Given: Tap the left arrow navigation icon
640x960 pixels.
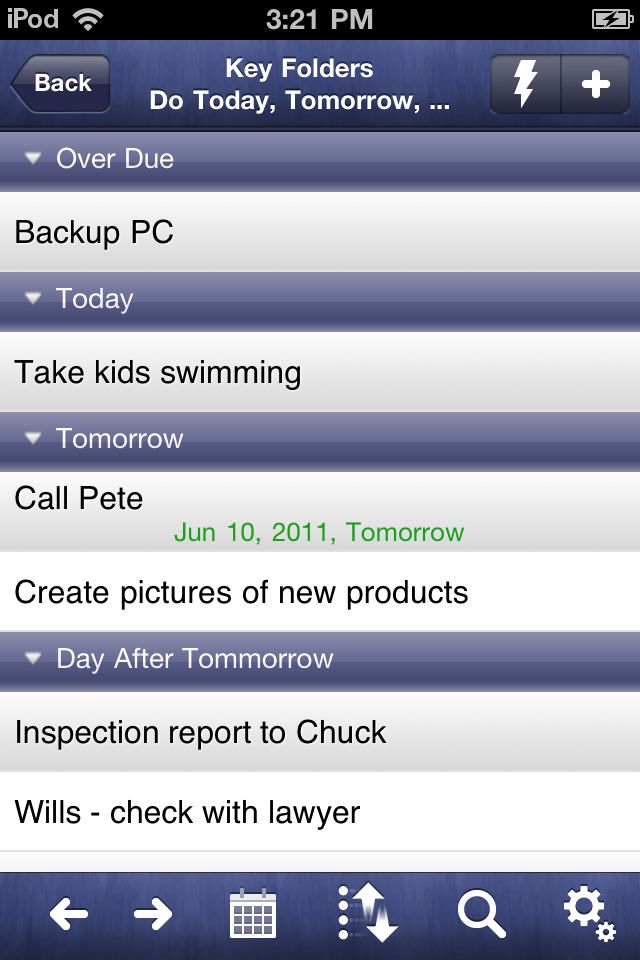Looking at the screenshot, I should (x=69, y=914).
